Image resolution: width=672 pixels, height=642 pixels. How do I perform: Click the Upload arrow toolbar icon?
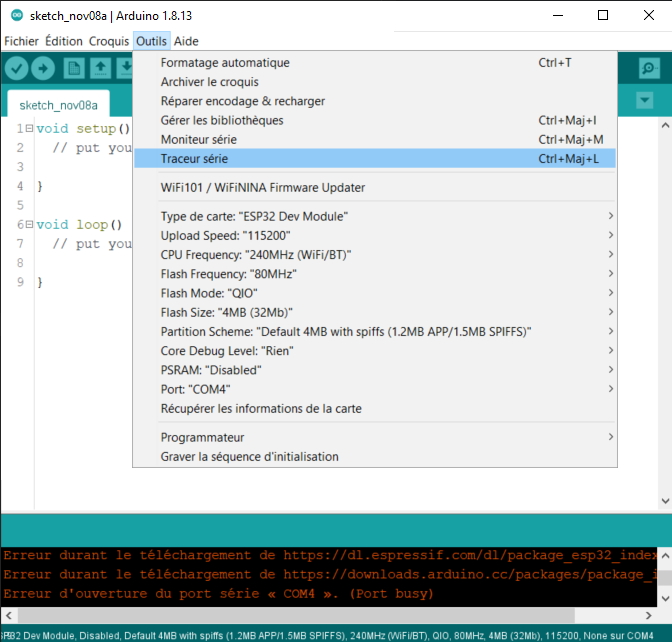pyautogui.click(x=43, y=68)
